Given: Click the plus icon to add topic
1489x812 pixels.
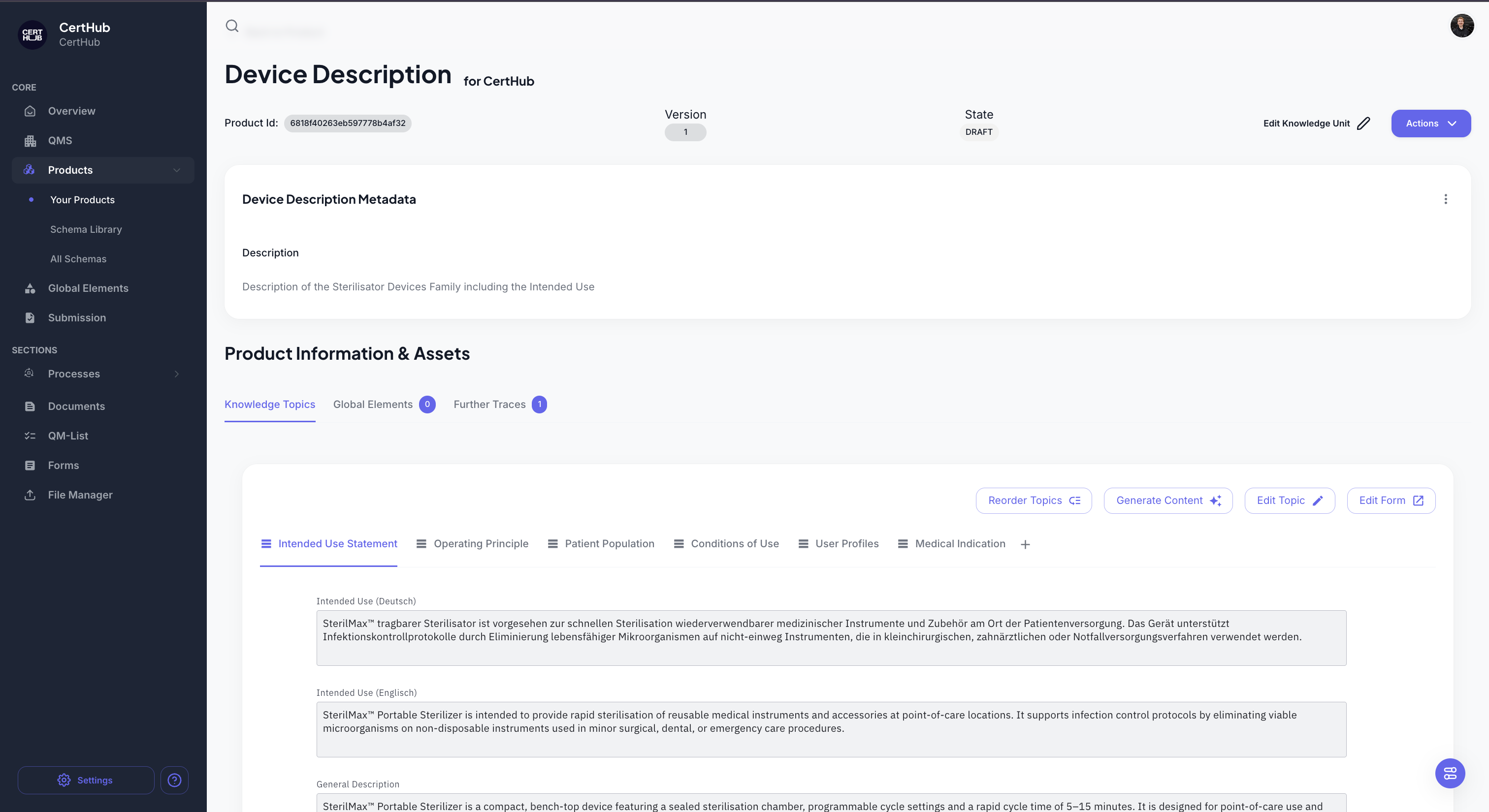Looking at the screenshot, I should coord(1025,545).
